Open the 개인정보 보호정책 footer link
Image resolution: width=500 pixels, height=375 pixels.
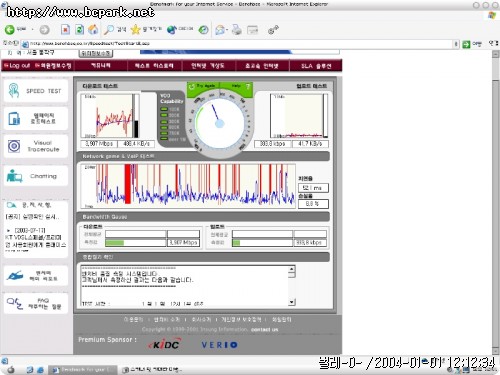(x=241, y=319)
